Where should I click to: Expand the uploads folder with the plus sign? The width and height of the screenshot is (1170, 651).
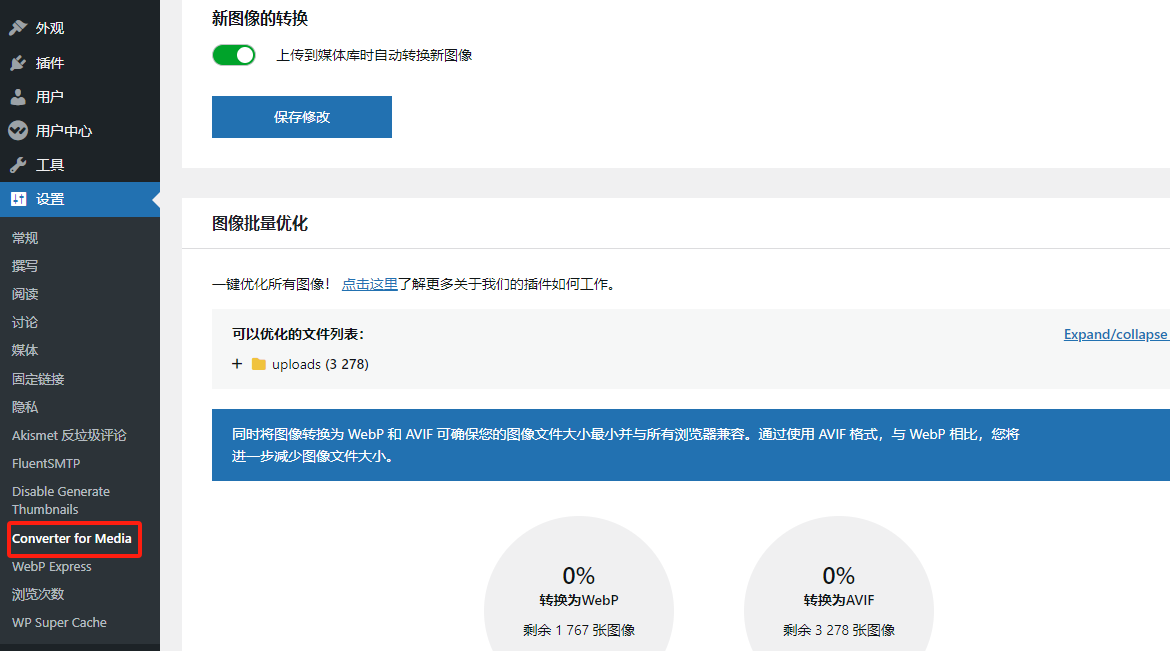click(235, 364)
